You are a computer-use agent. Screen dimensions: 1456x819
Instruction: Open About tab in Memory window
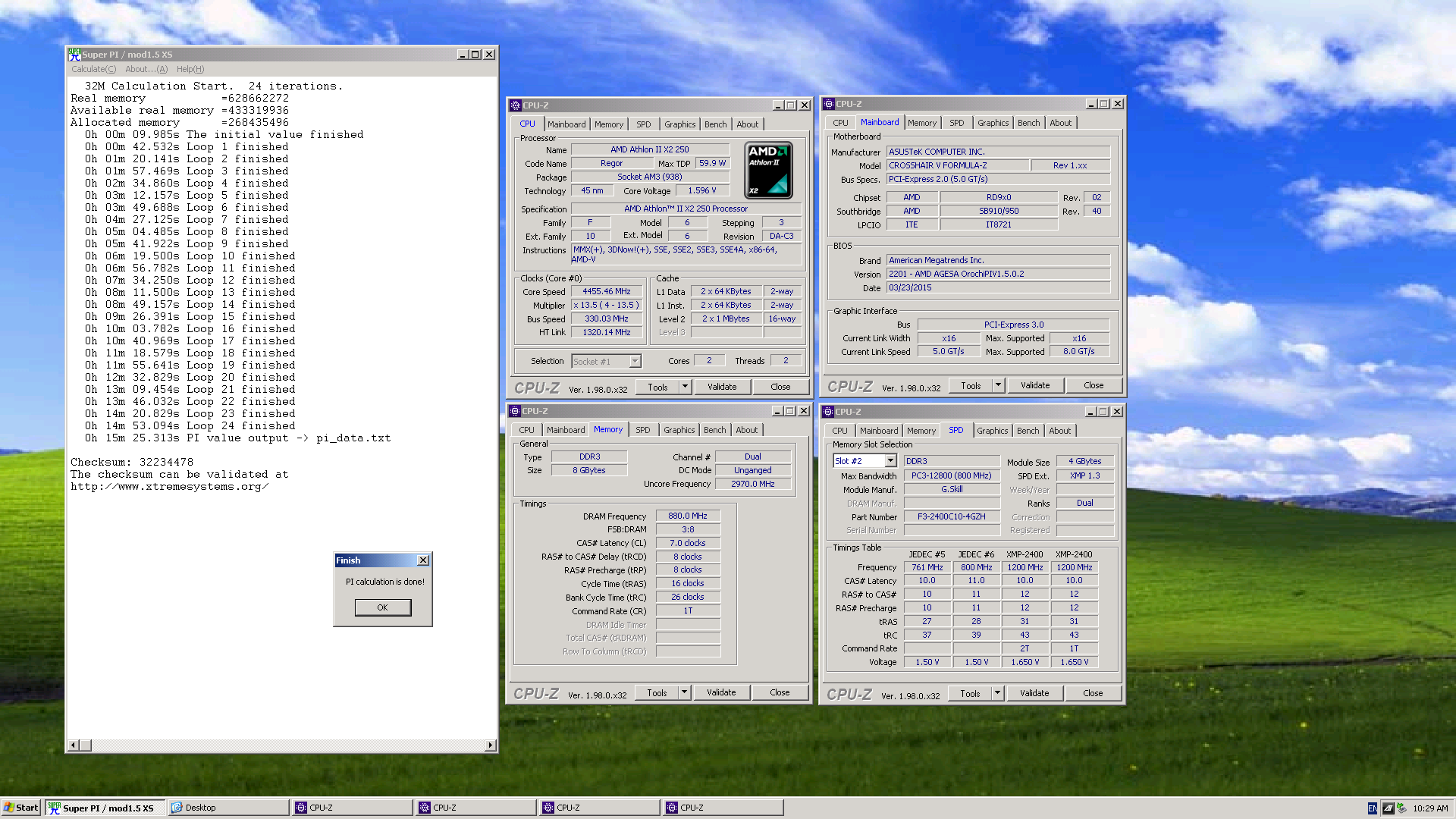click(747, 430)
